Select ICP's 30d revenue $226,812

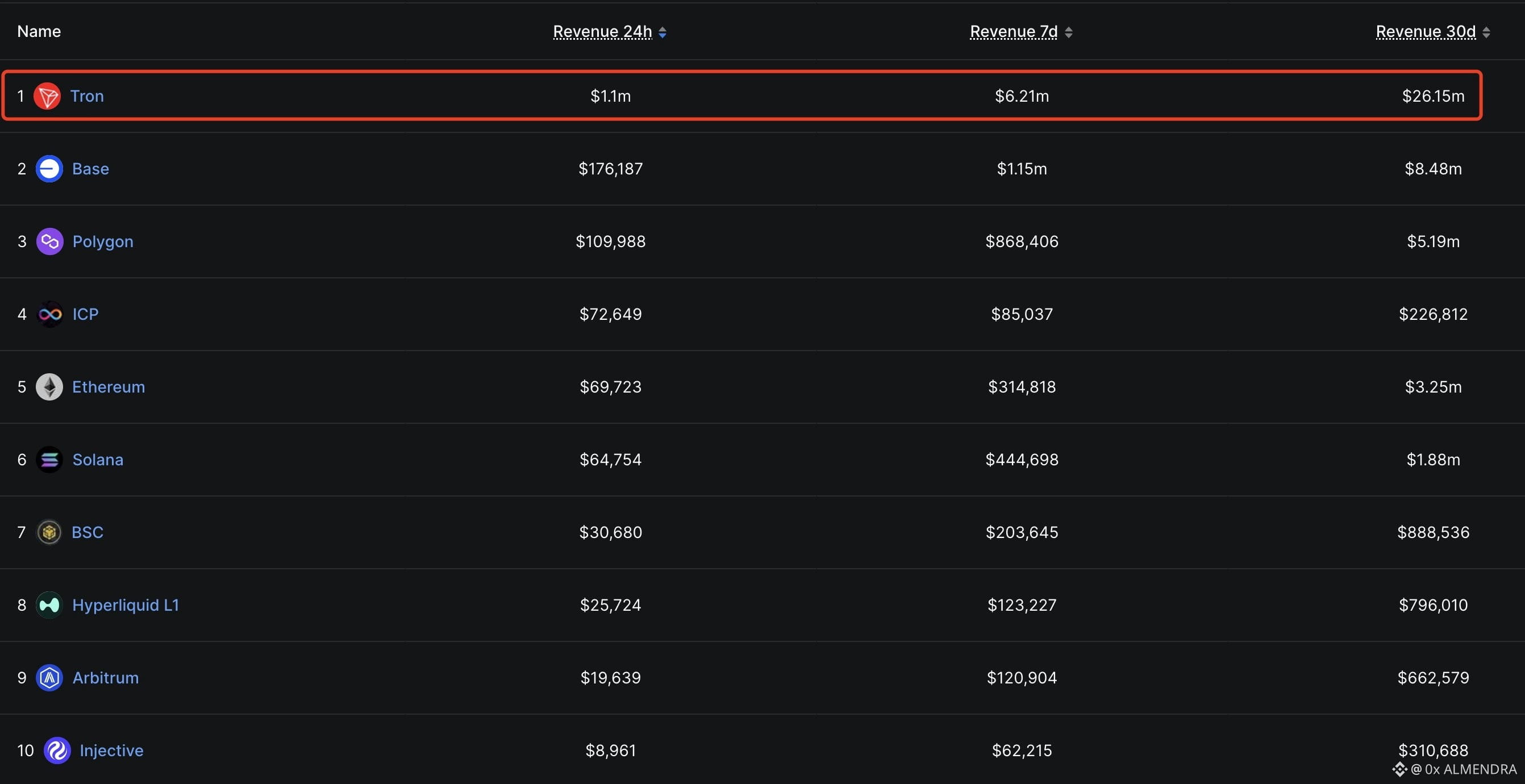tap(1434, 314)
